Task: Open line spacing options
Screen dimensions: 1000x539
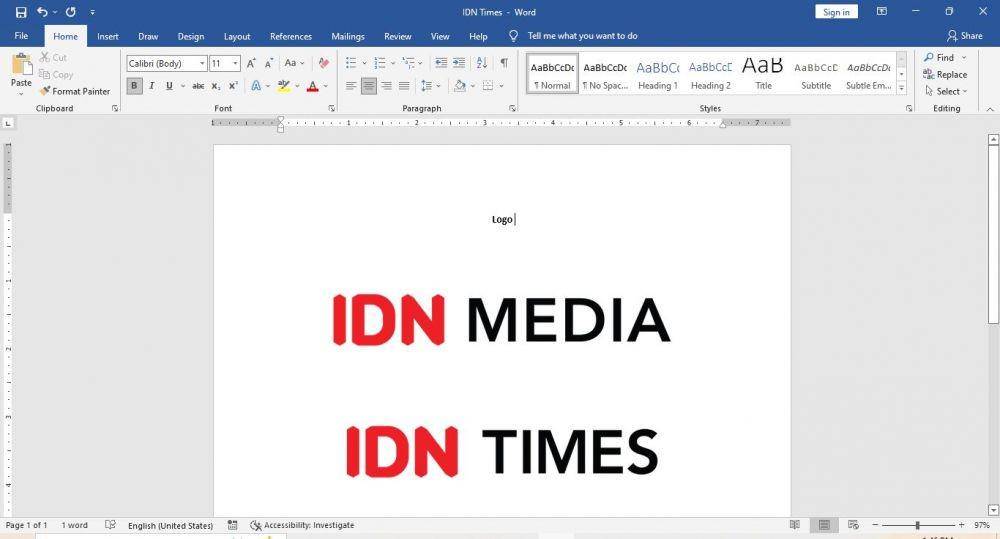Action: [430, 85]
